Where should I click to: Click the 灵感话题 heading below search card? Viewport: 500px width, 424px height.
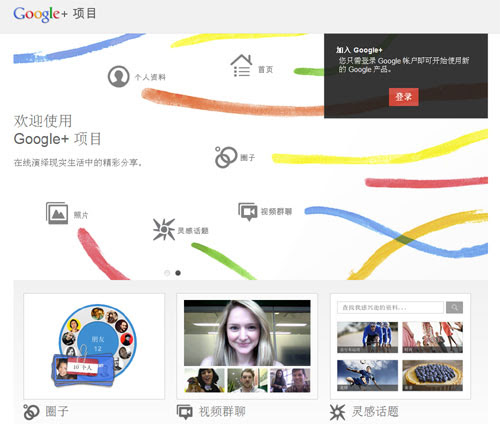coord(375,412)
